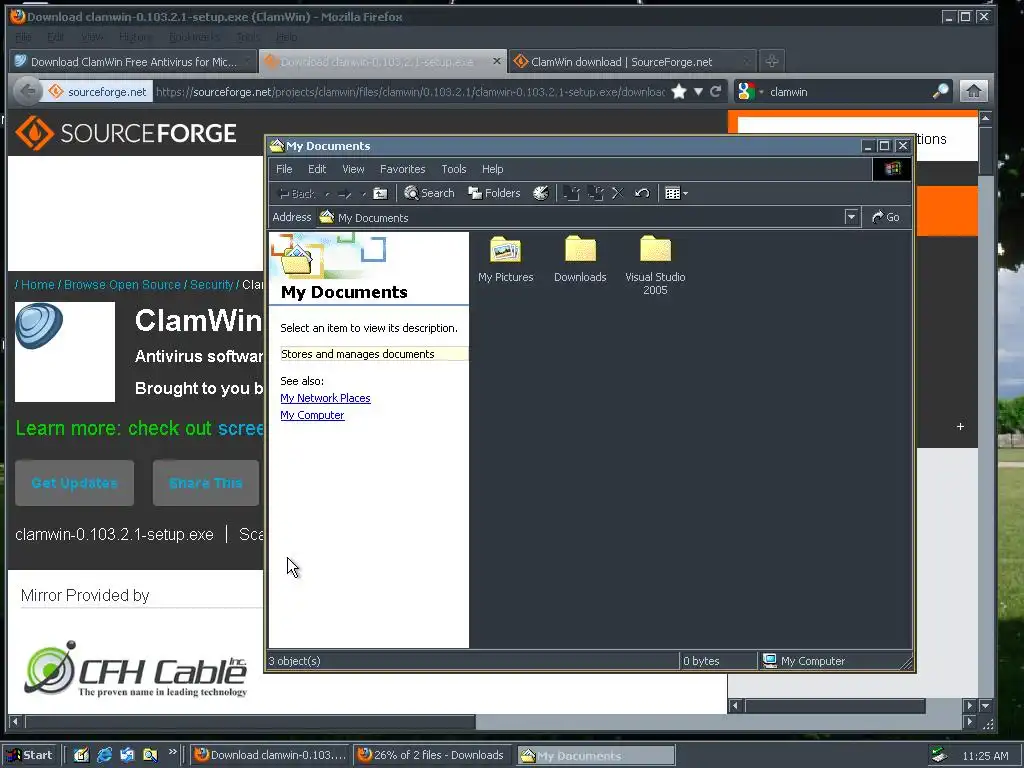Click the Up folder toolbar icon
Image resolution: width=1024 pixels, height=768 pixels.
coord(380,193)
